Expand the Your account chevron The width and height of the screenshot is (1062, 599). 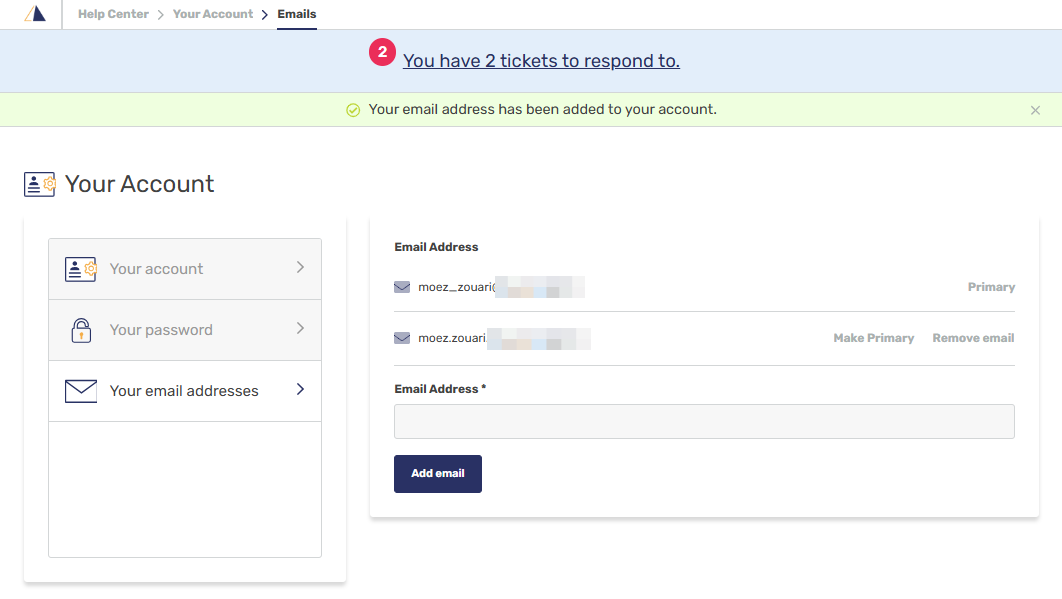pyautogui.click(x=300, y=268)
